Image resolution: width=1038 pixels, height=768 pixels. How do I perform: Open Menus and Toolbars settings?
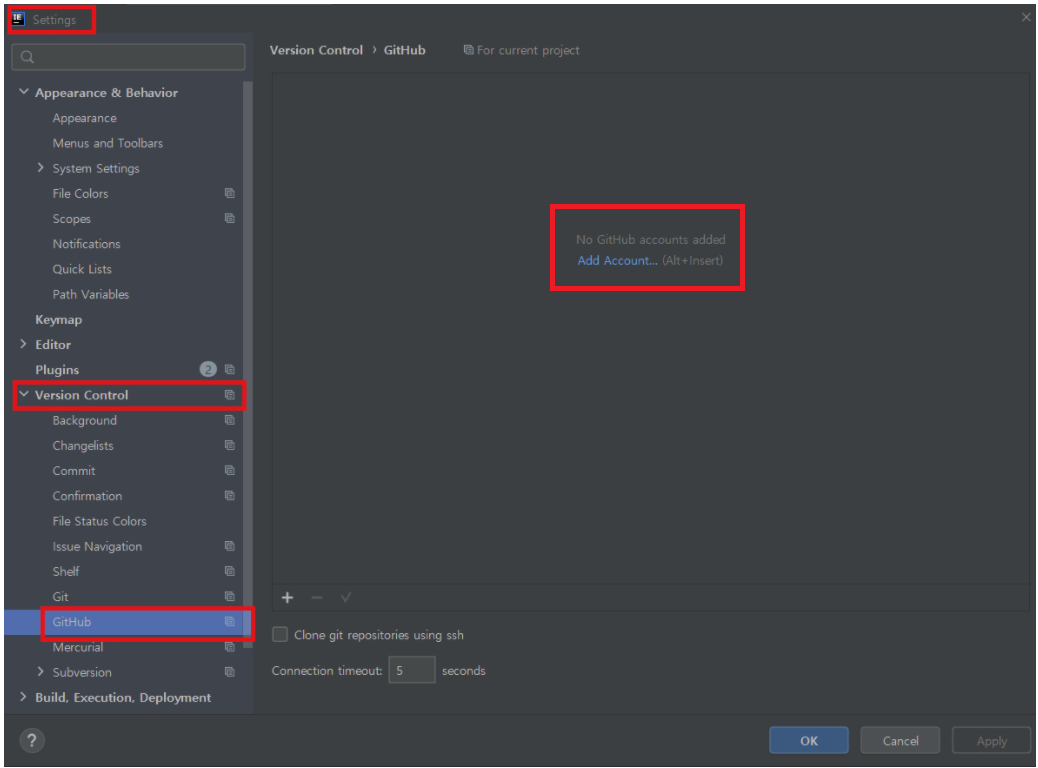108,143
